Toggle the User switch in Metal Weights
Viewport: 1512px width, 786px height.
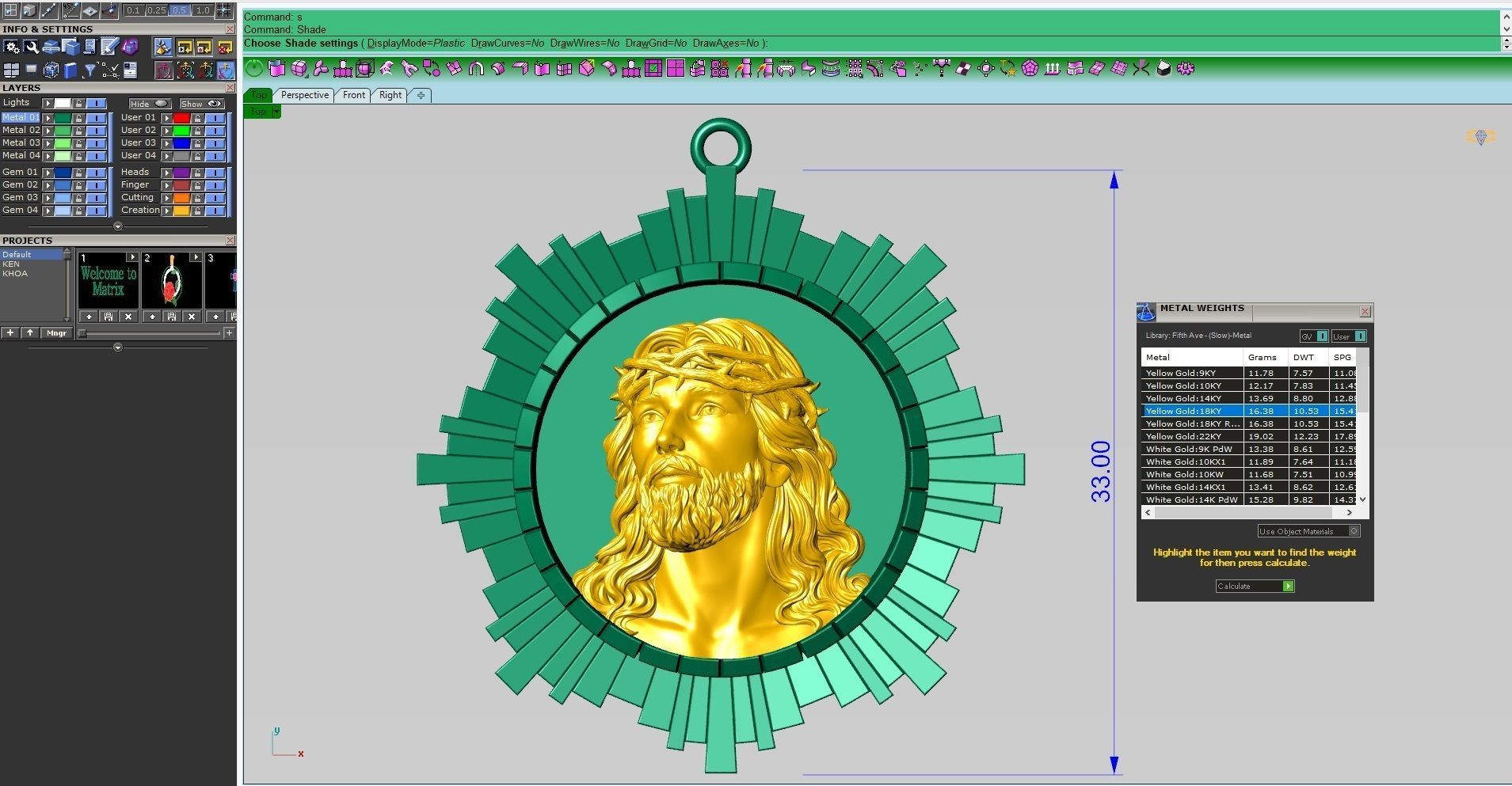[x=1349, y=336]
